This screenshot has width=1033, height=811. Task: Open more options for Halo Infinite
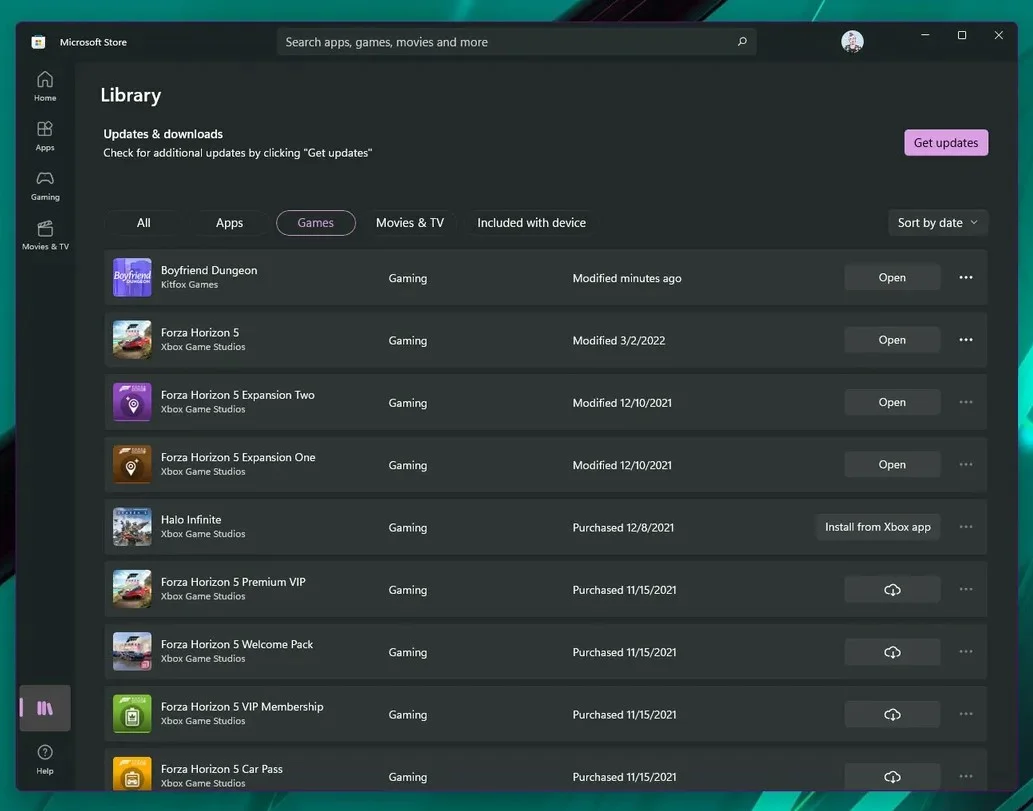pos(966,527)
